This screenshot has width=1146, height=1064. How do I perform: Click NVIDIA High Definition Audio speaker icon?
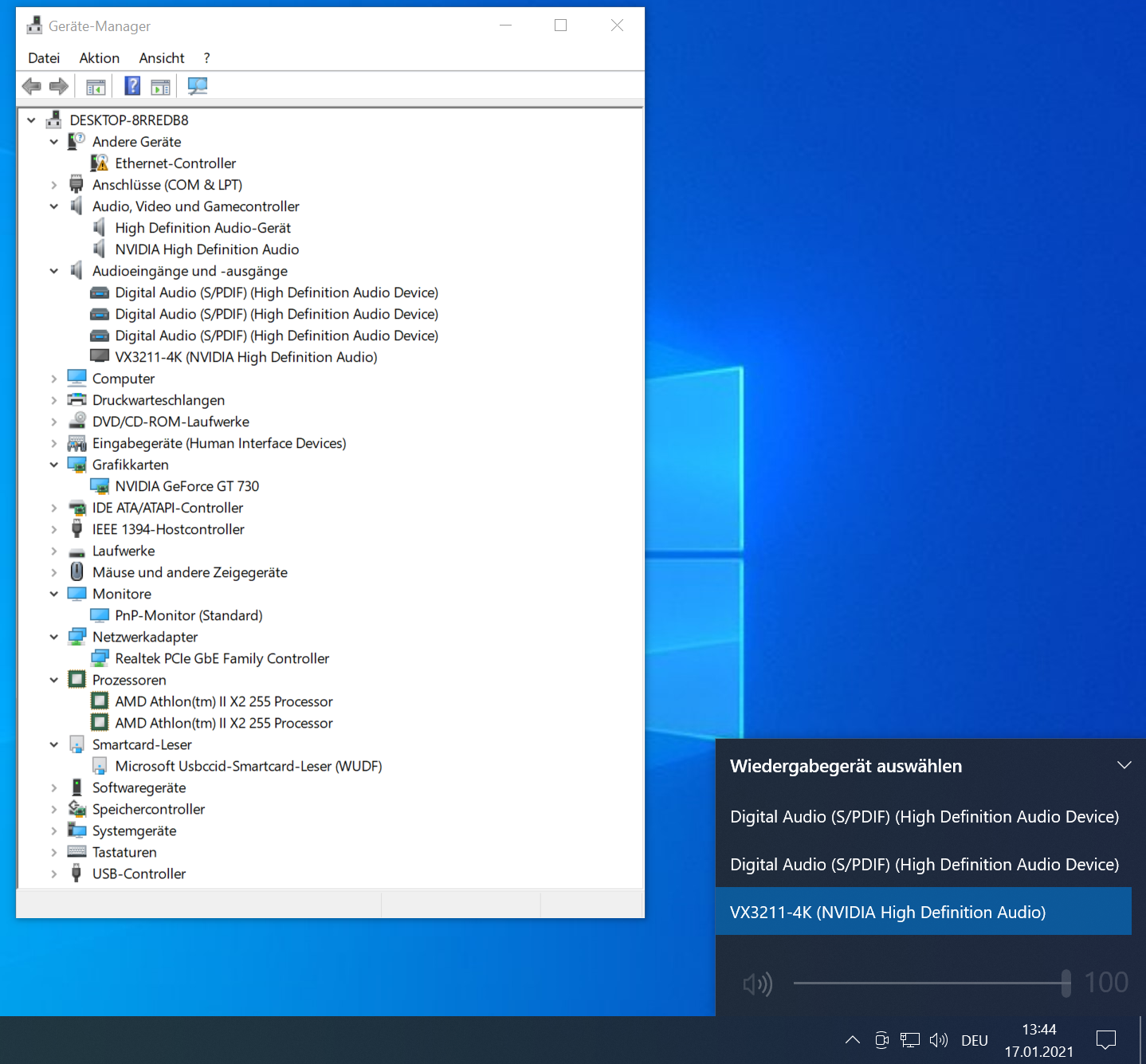99,249
